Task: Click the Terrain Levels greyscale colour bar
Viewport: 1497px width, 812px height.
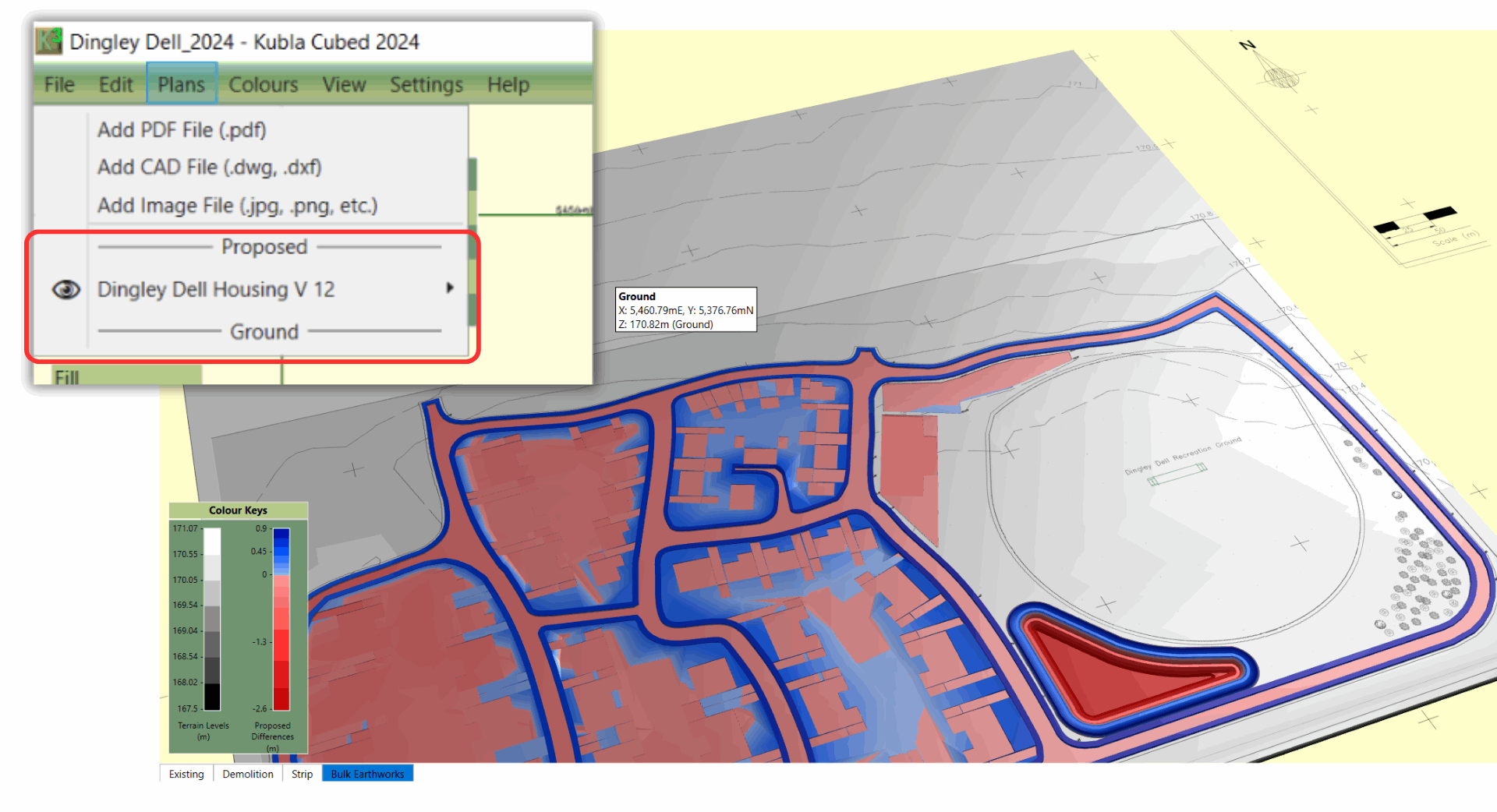Action: 212,619
